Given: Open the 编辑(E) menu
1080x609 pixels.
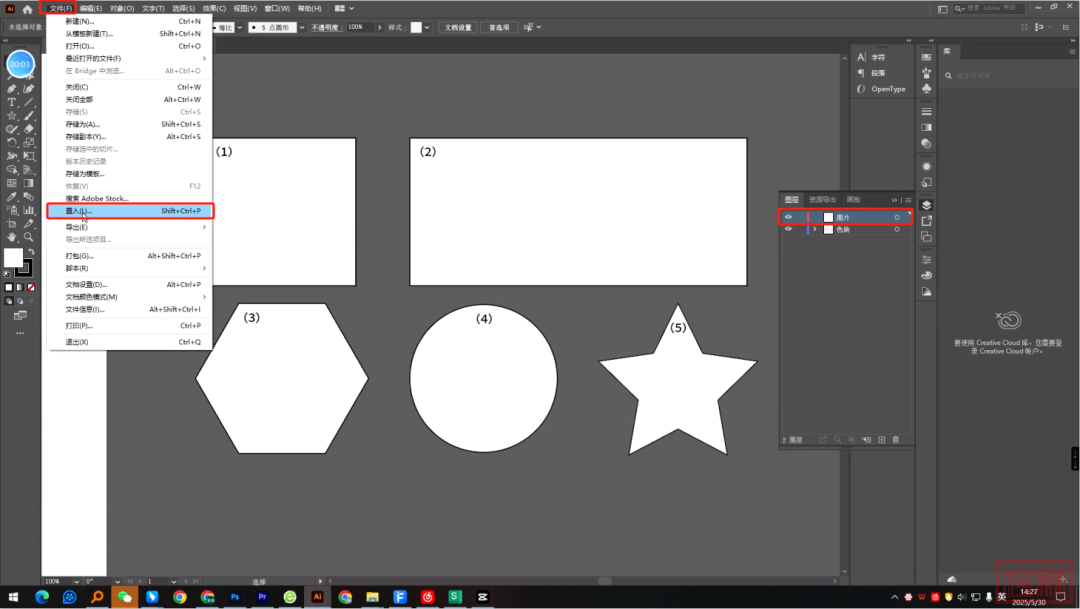Looking at the screenshot, I should 90,9.
